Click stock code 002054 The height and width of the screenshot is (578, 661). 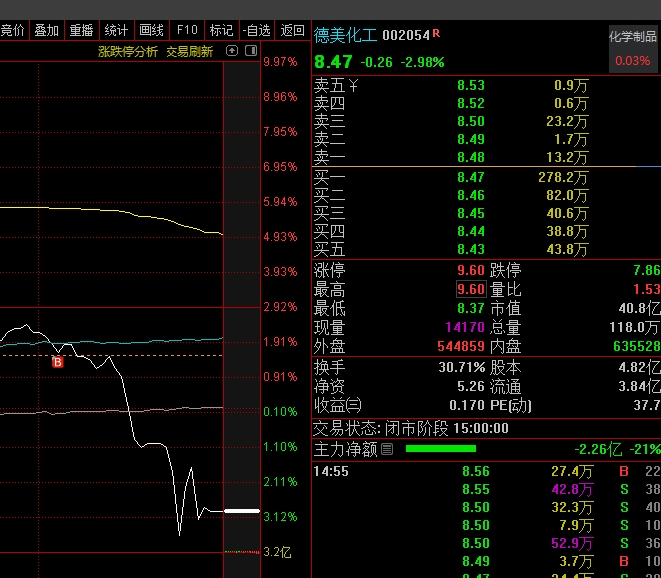tap(406, 35)
